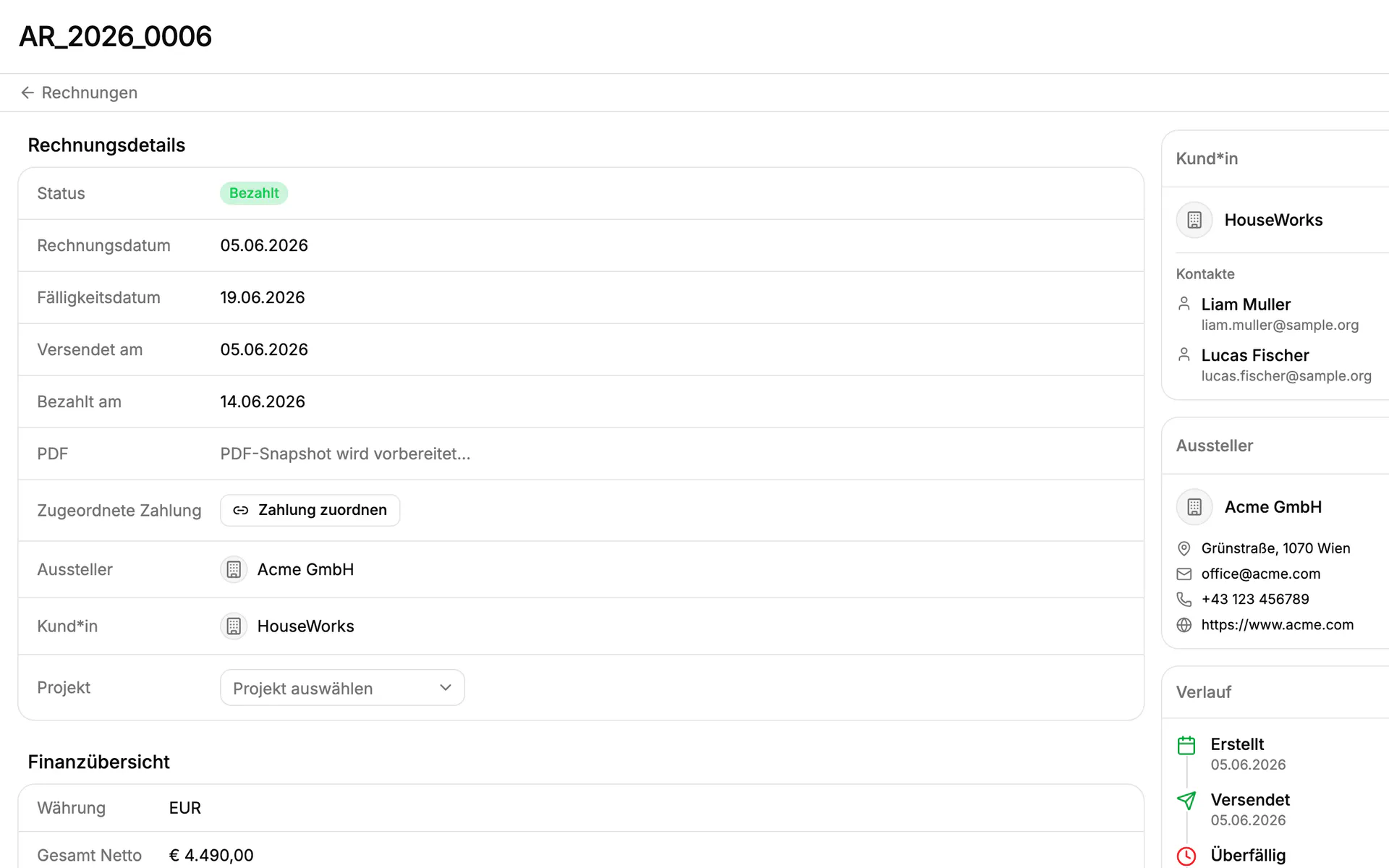Open the https://www.acme.com link
The height and width of the screenshot is (868, 1389).
(x=1277, y=624)
